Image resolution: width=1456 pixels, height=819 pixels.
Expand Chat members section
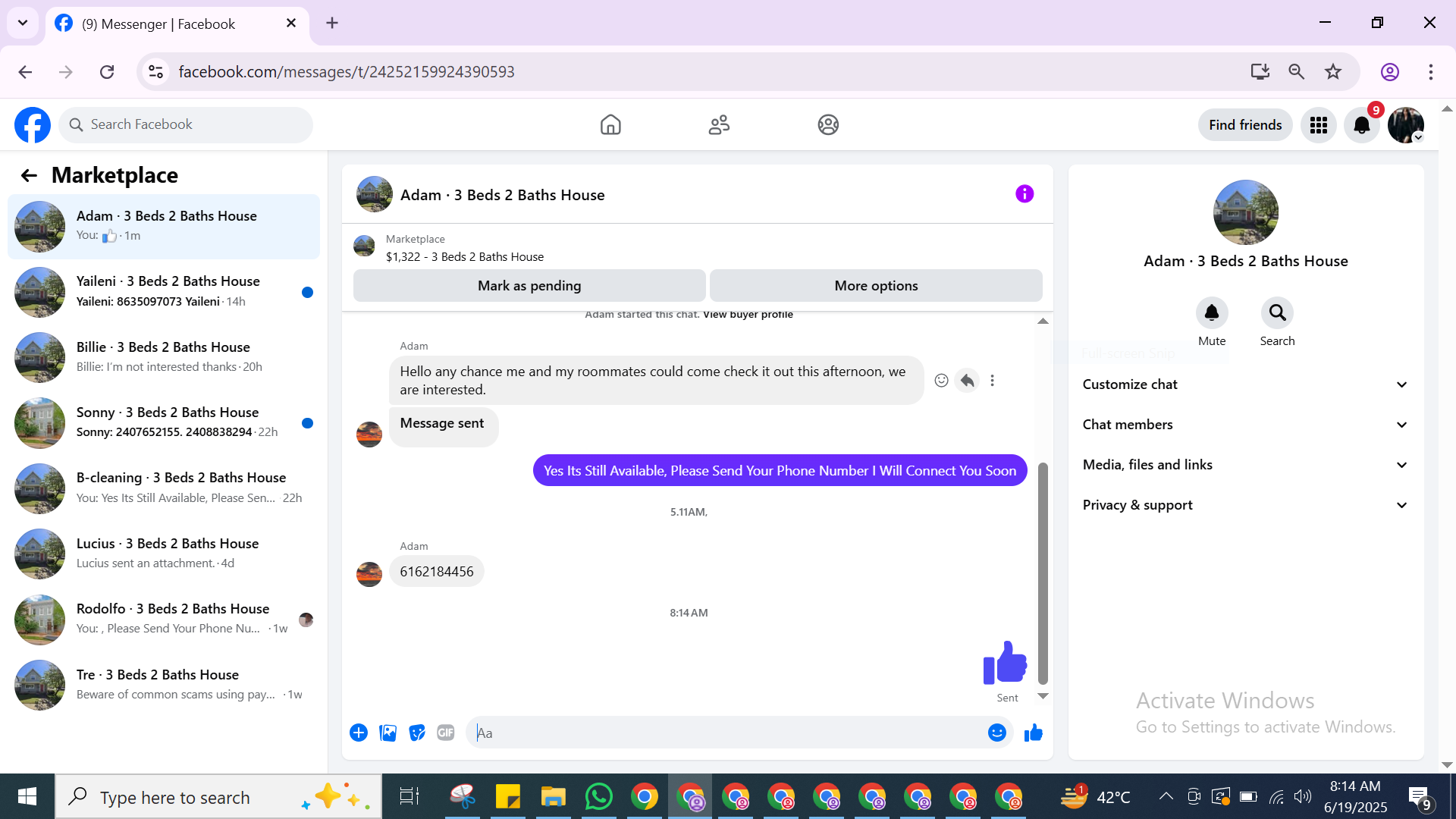pyautogui.click(x=1245, y=425)
